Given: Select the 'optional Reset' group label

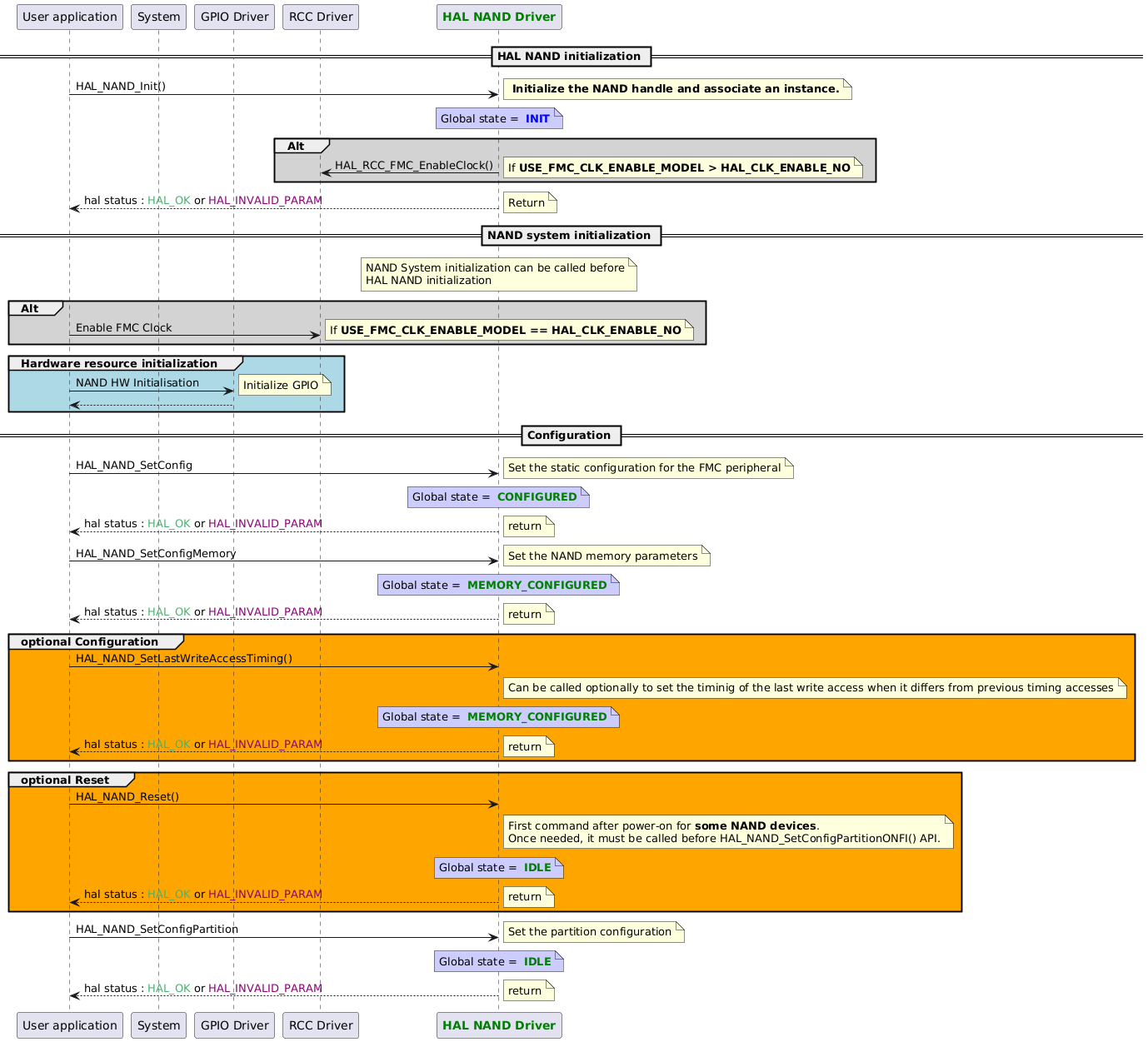Looking at the screenshot, I should (65, 780).
